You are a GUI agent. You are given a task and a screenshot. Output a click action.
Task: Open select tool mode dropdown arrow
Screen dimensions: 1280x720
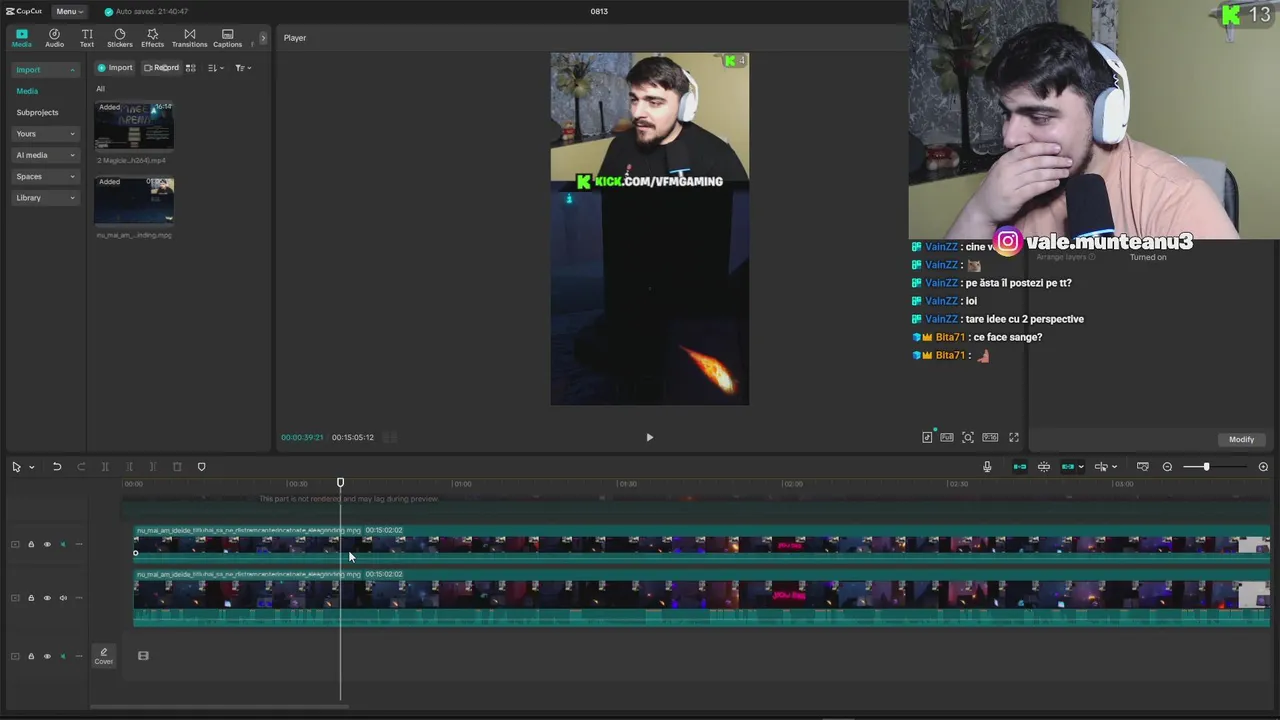31,467
